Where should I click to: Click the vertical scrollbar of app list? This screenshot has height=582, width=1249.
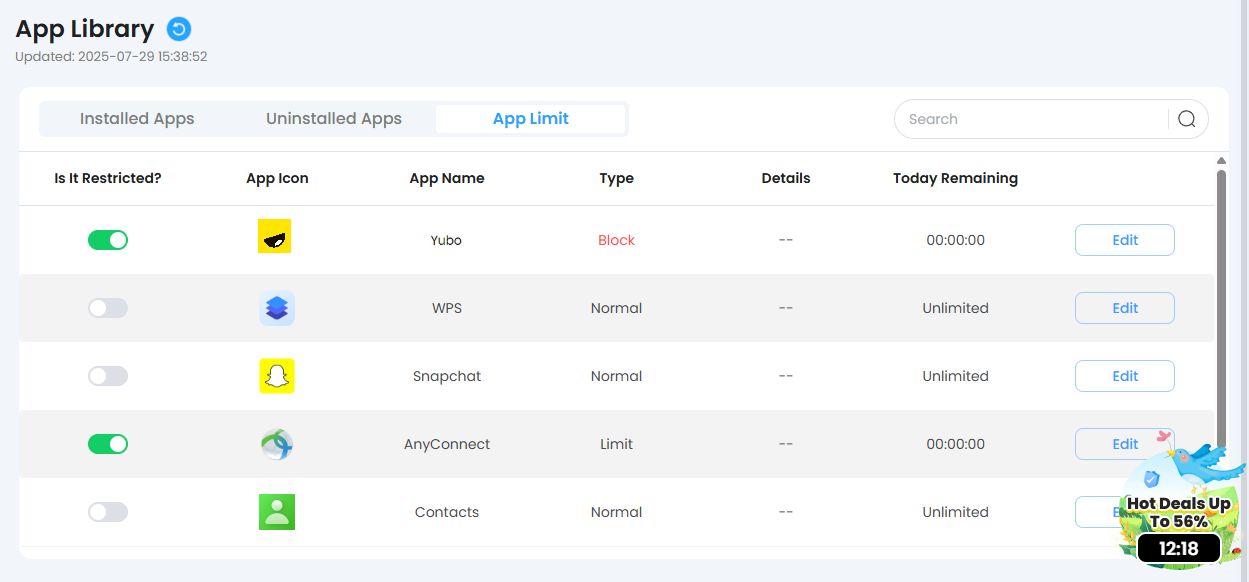click(x=1221, y=300)
